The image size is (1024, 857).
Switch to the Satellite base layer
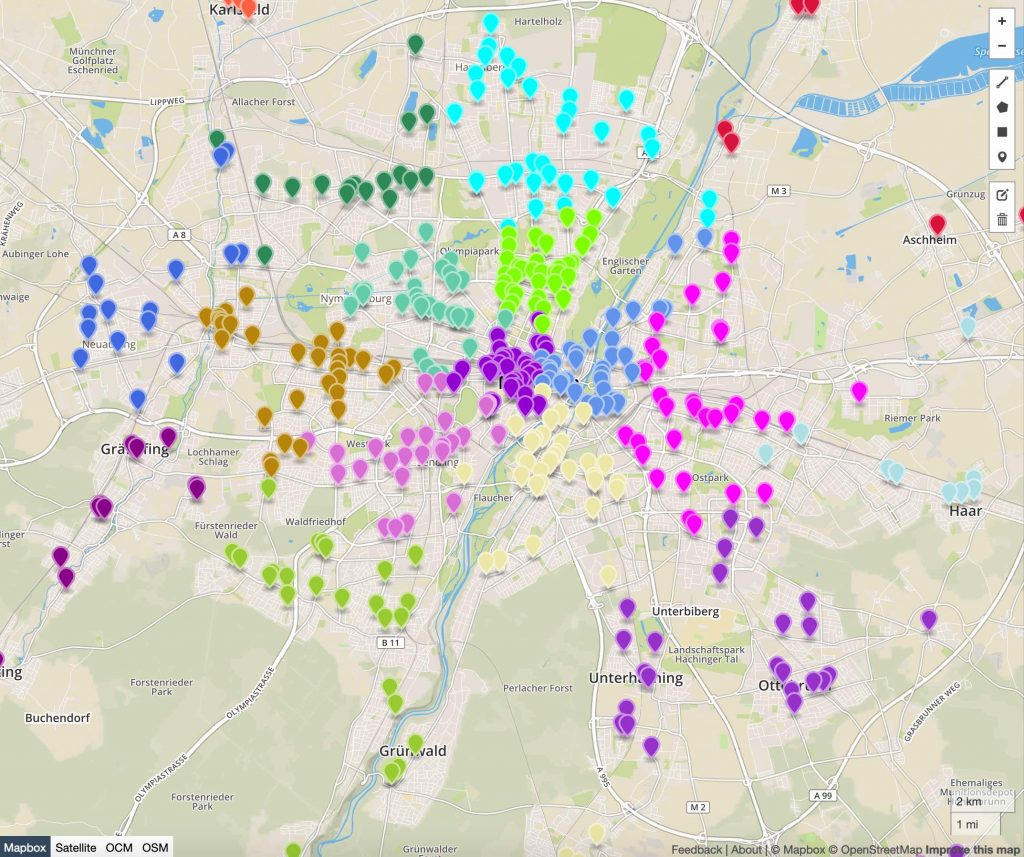coord(76,847)
